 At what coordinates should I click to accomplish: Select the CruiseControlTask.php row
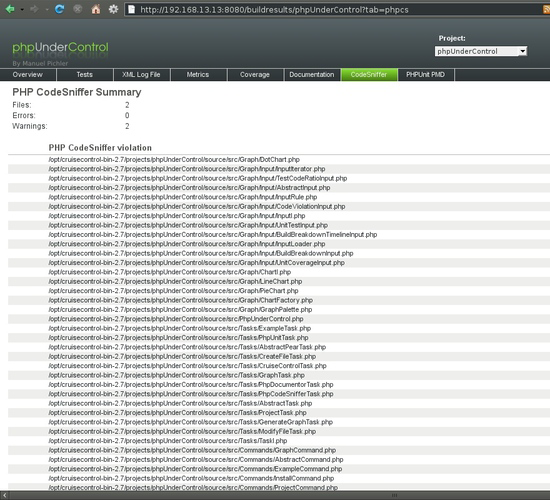point(279,366)
